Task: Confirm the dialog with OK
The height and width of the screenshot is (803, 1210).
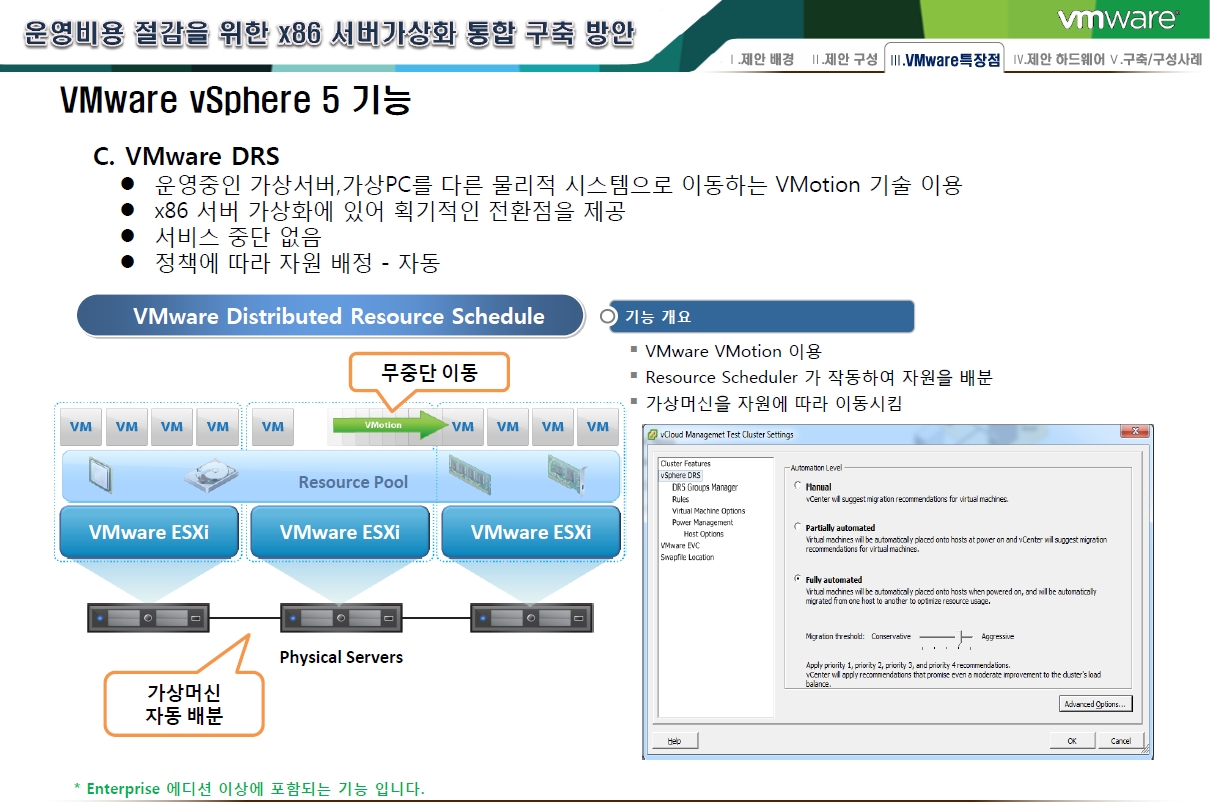Action: point(1071,741)
